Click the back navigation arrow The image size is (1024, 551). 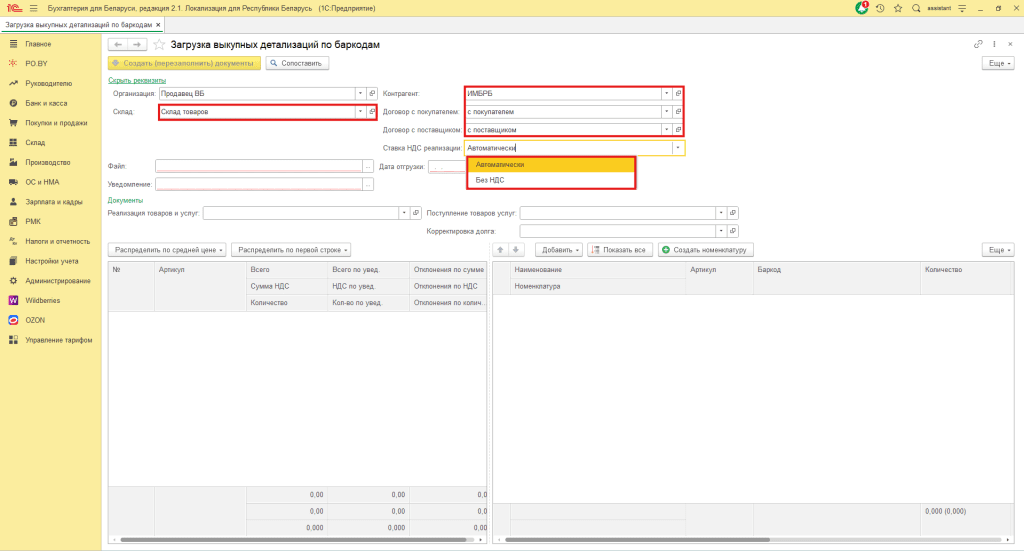117,45
